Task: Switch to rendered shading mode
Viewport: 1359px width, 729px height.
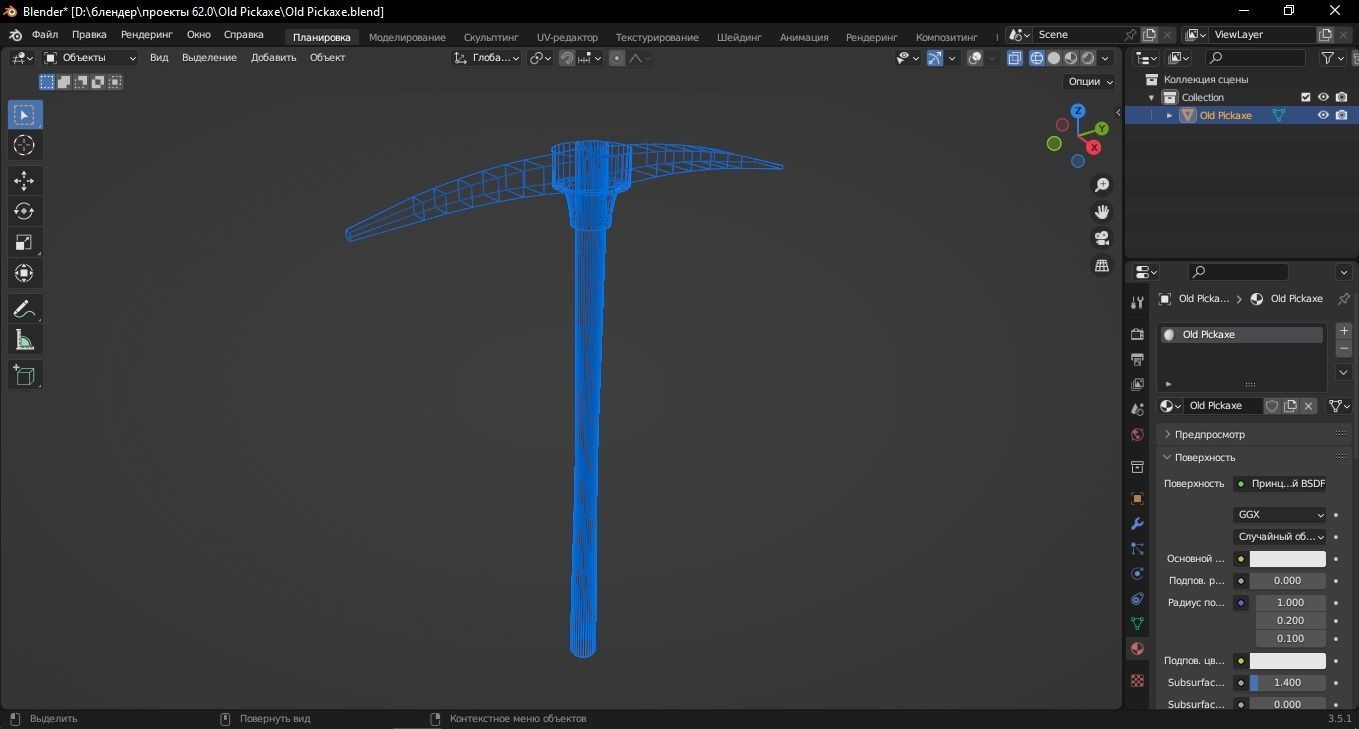Action: point(1088,58)
